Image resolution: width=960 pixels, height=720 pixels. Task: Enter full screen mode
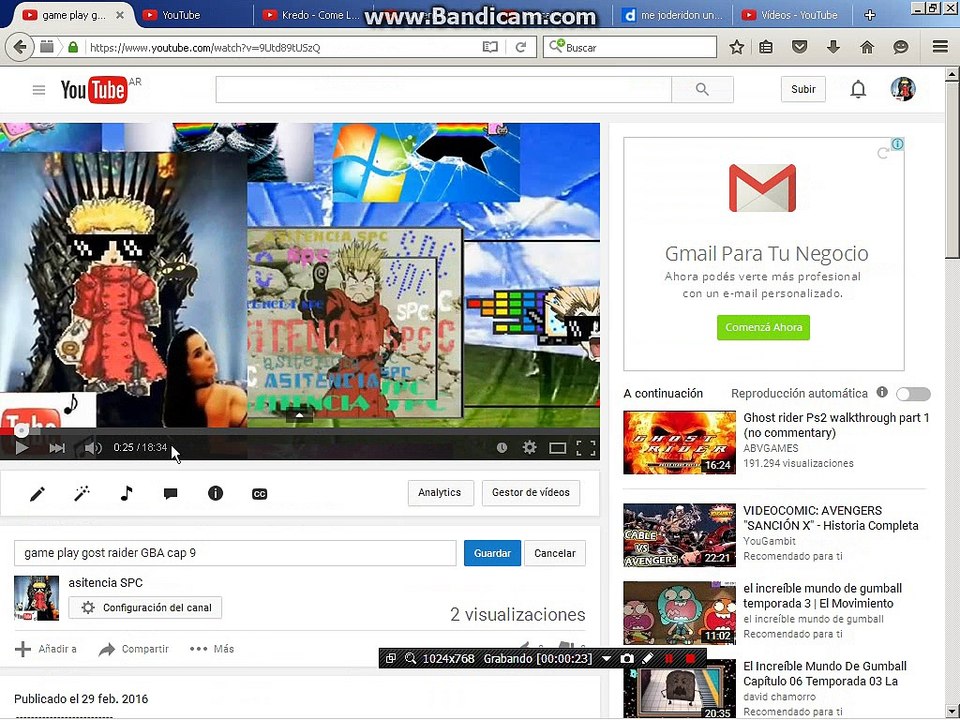click(586, 448)
